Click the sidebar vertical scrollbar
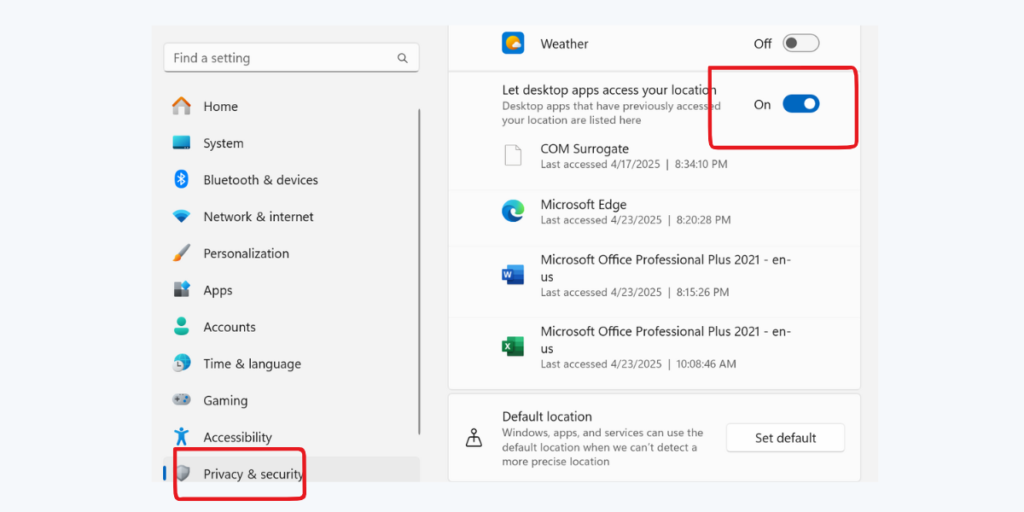 point(419,272)
